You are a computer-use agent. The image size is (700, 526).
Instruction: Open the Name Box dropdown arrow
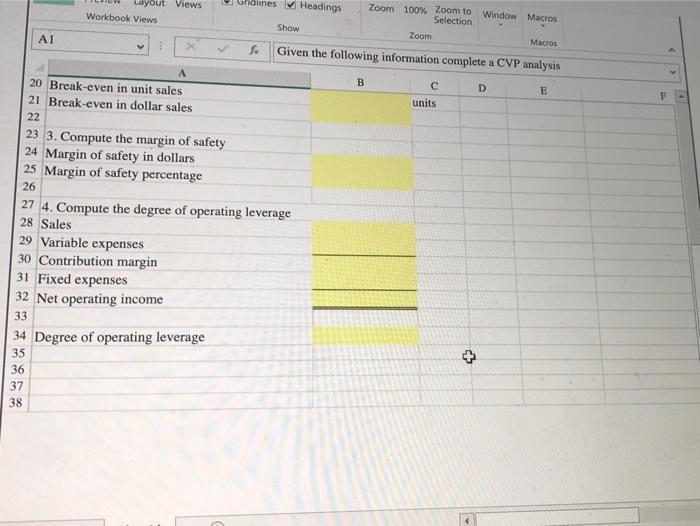[x=140, y=46]
